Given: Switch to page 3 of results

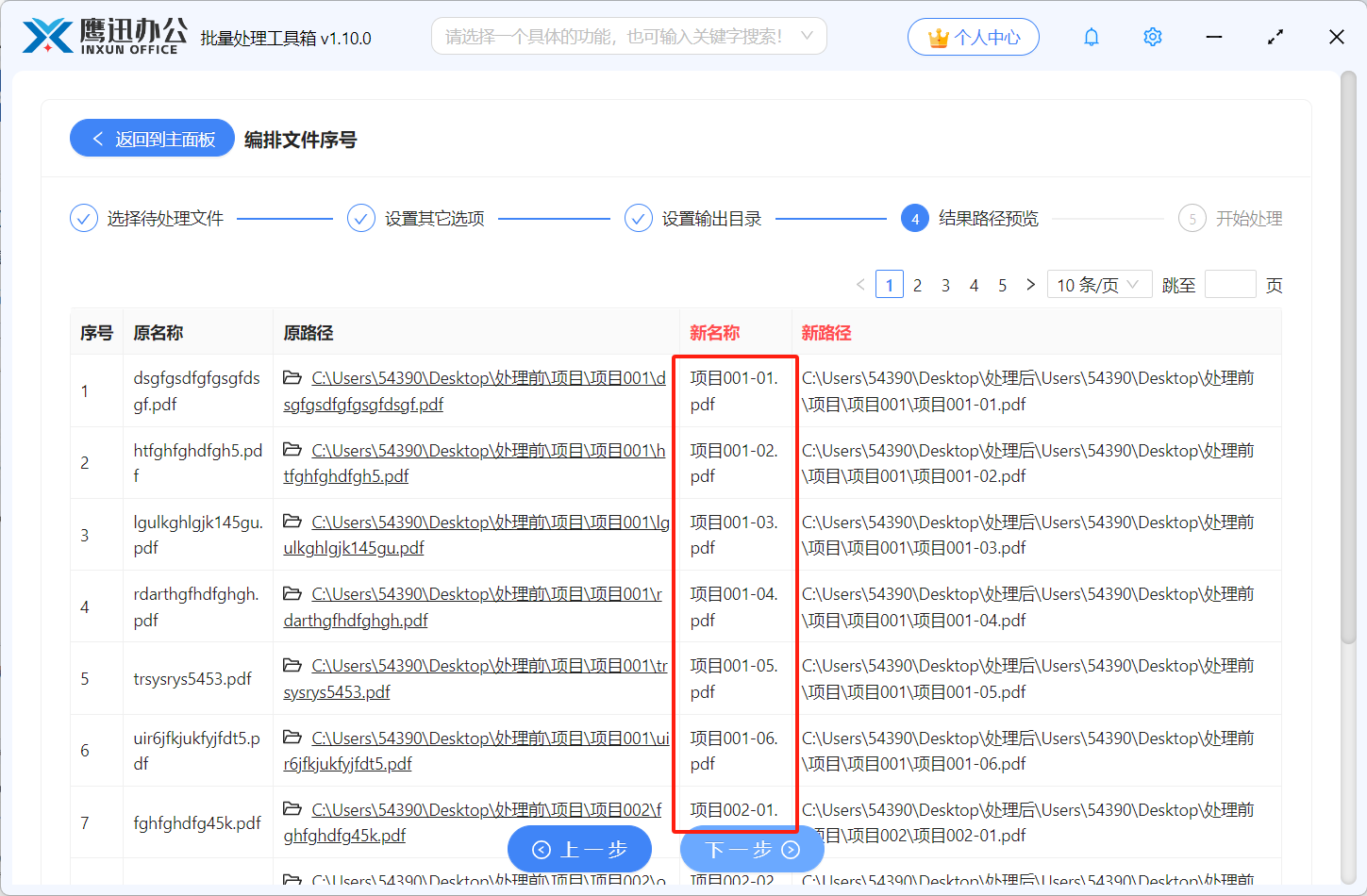Looking at the screenshot, I should point(945,283).
